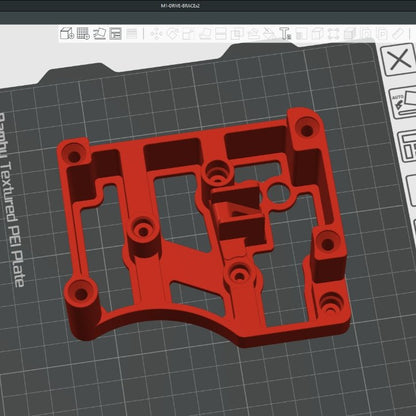Arrange all objects using the toolbar icon
The height and width of the screenshot is (416, 416).
[115, 34]
